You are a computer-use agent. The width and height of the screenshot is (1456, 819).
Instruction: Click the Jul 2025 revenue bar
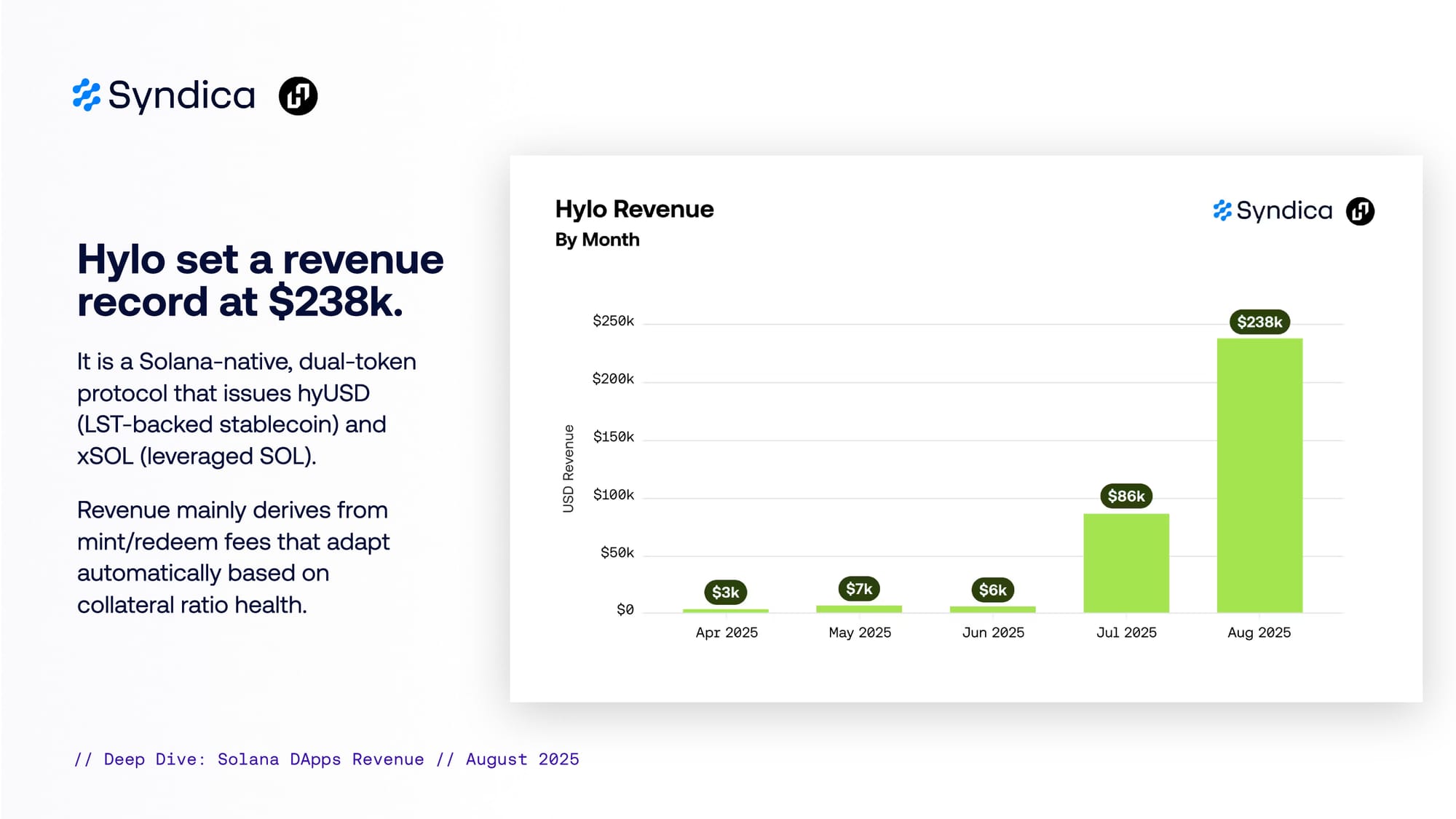(1126, 563)
